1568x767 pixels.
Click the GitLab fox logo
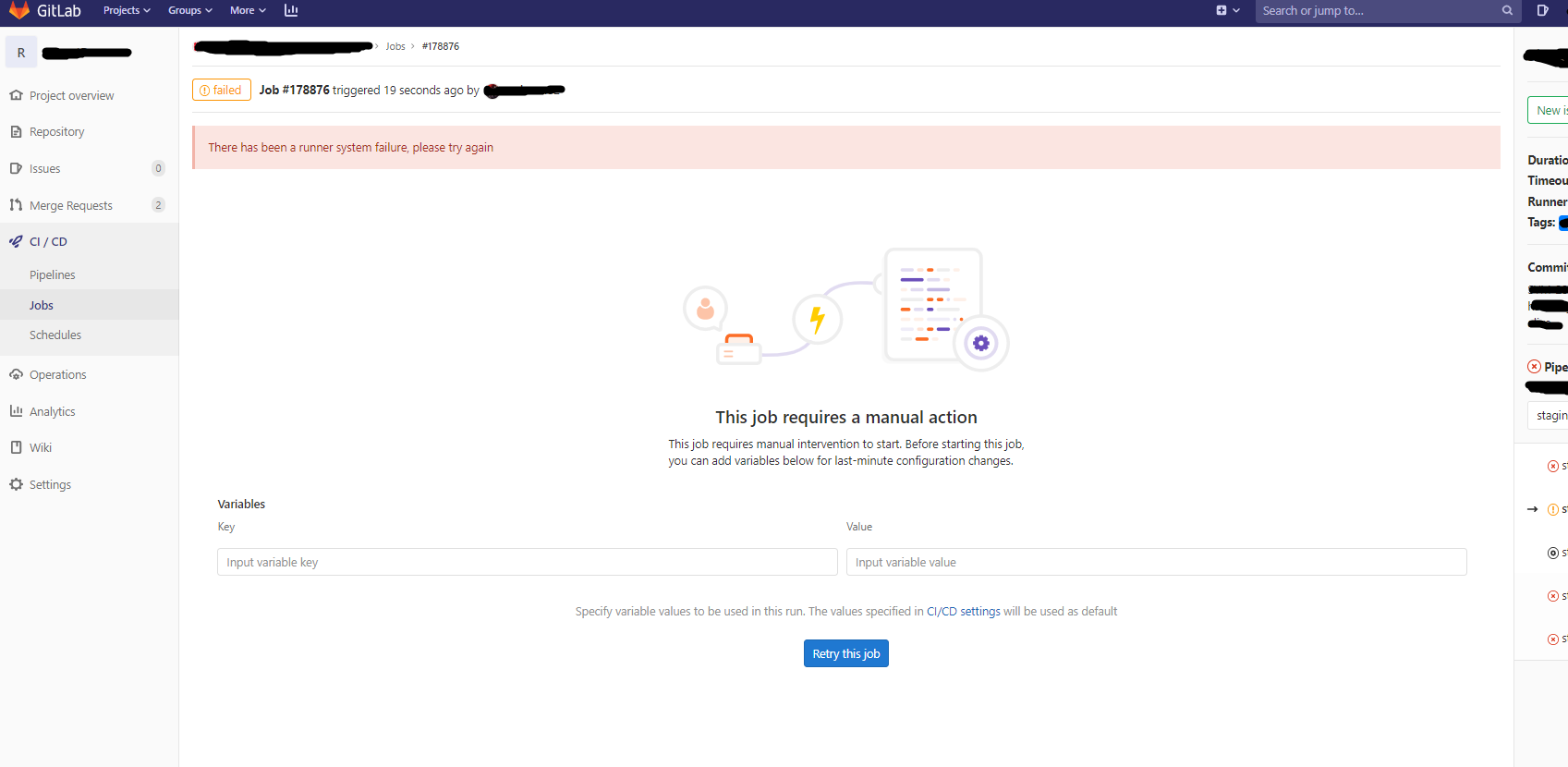click(19, 10)
